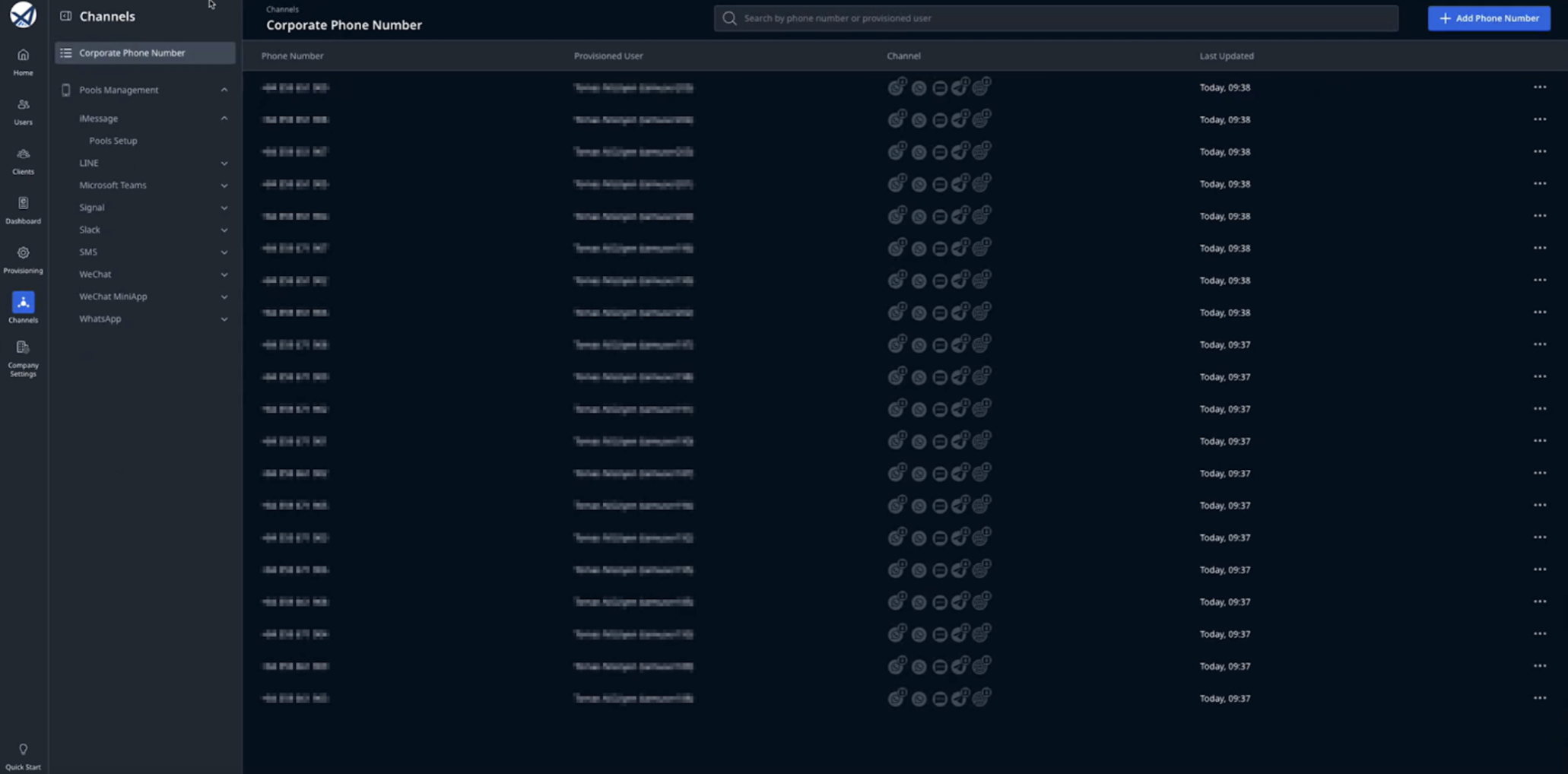
Task: Click the list icon beside Corporate Phone Number
Action: click(66, 52)
